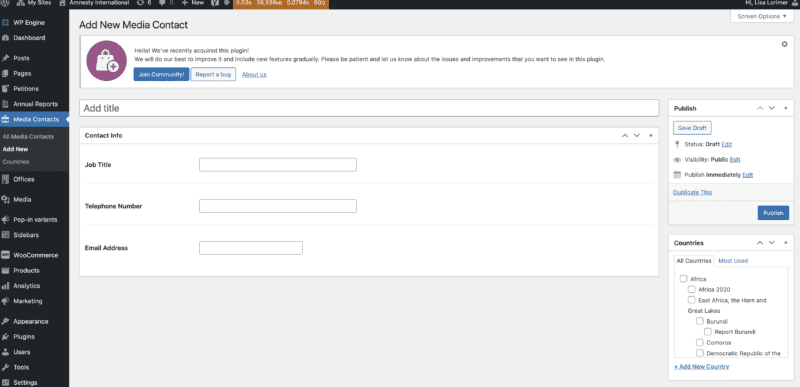The height and width of the screenshot is (387, 800).
Task: Open Countries submenu item
Action: 16,162
